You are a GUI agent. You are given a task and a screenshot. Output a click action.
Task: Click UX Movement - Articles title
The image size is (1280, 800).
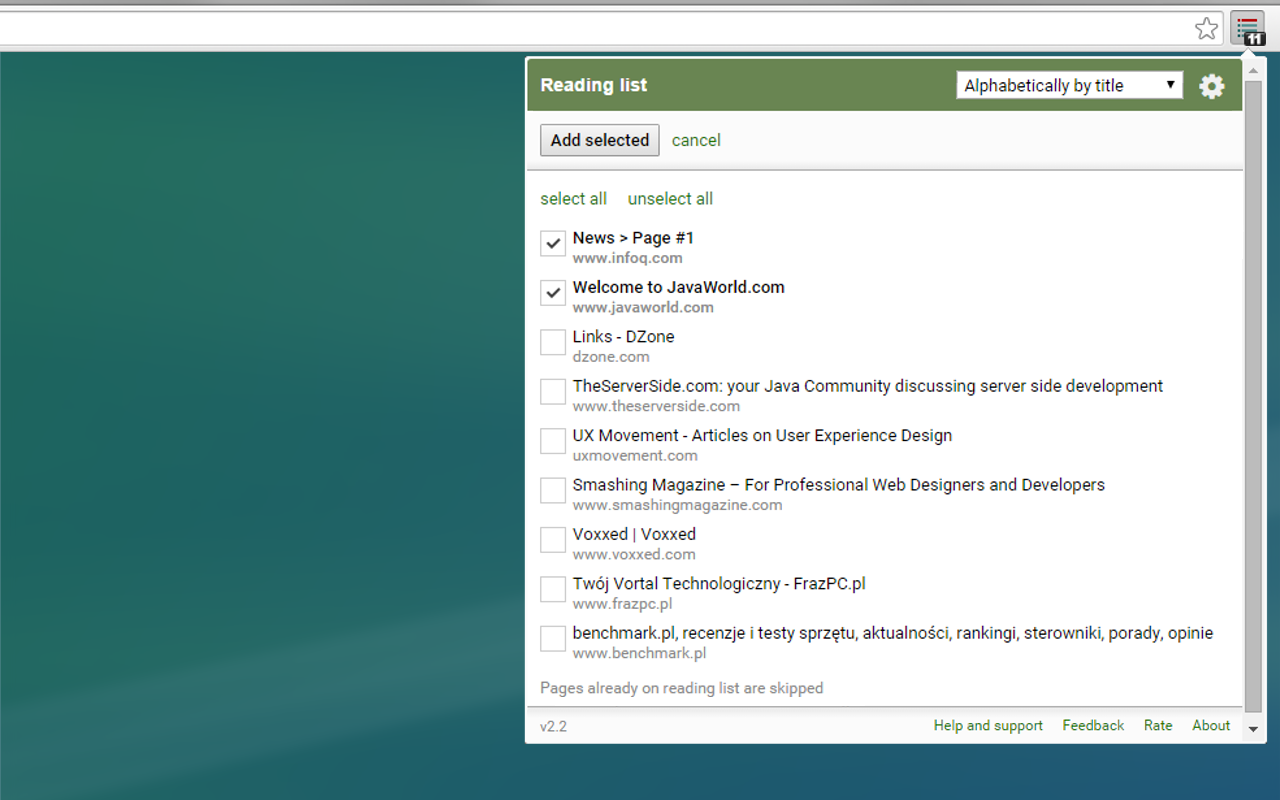pyautogui.click(x=762, y=436)
